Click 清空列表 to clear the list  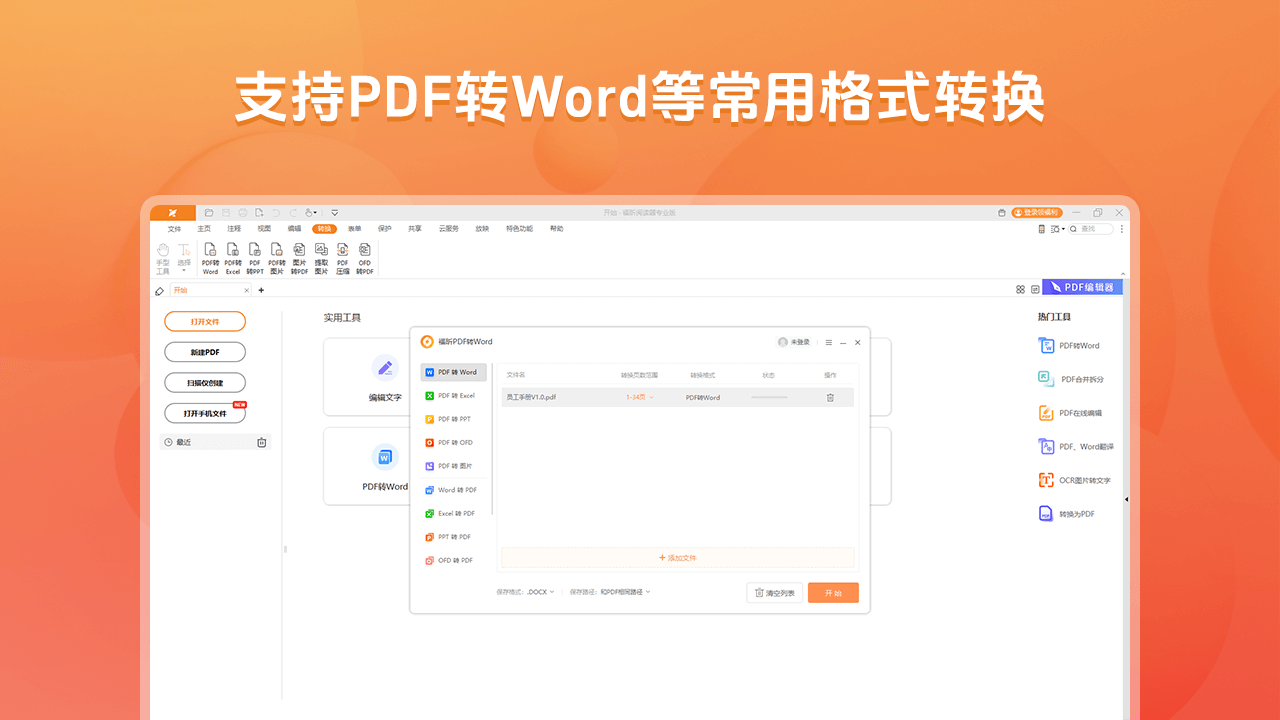774,592
